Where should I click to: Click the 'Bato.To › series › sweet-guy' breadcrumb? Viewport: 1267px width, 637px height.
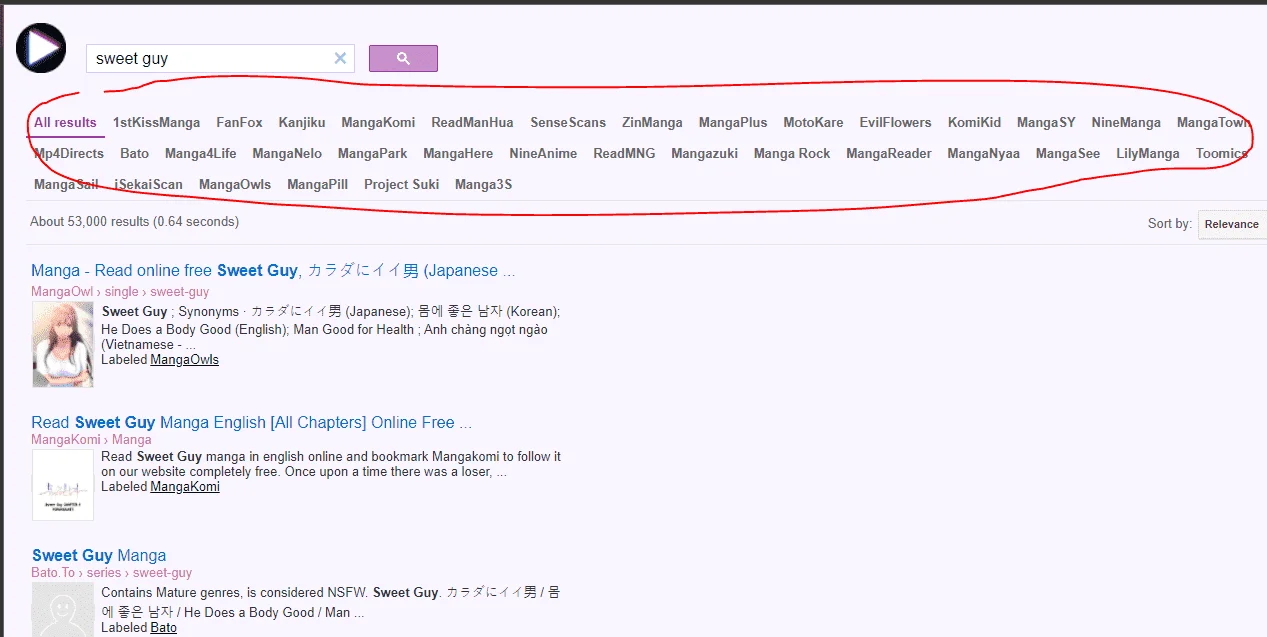[x=112, y=573]
